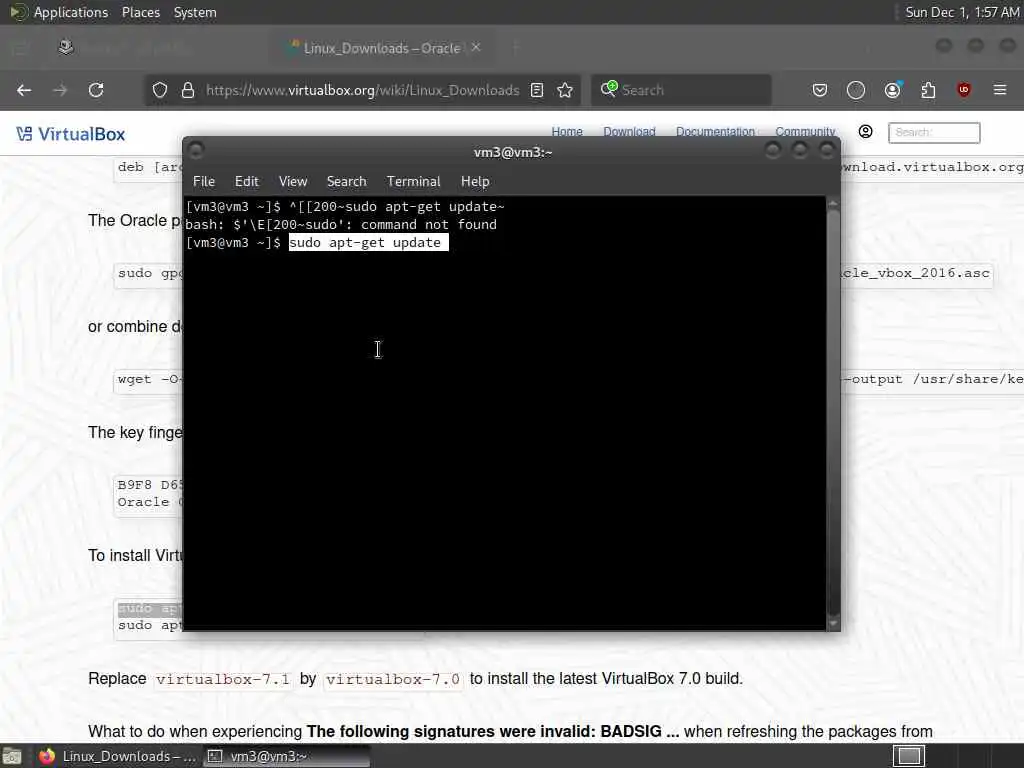1024x768 pixels.
Task: Open the terminal Search menu
Action: coord(346,182)
